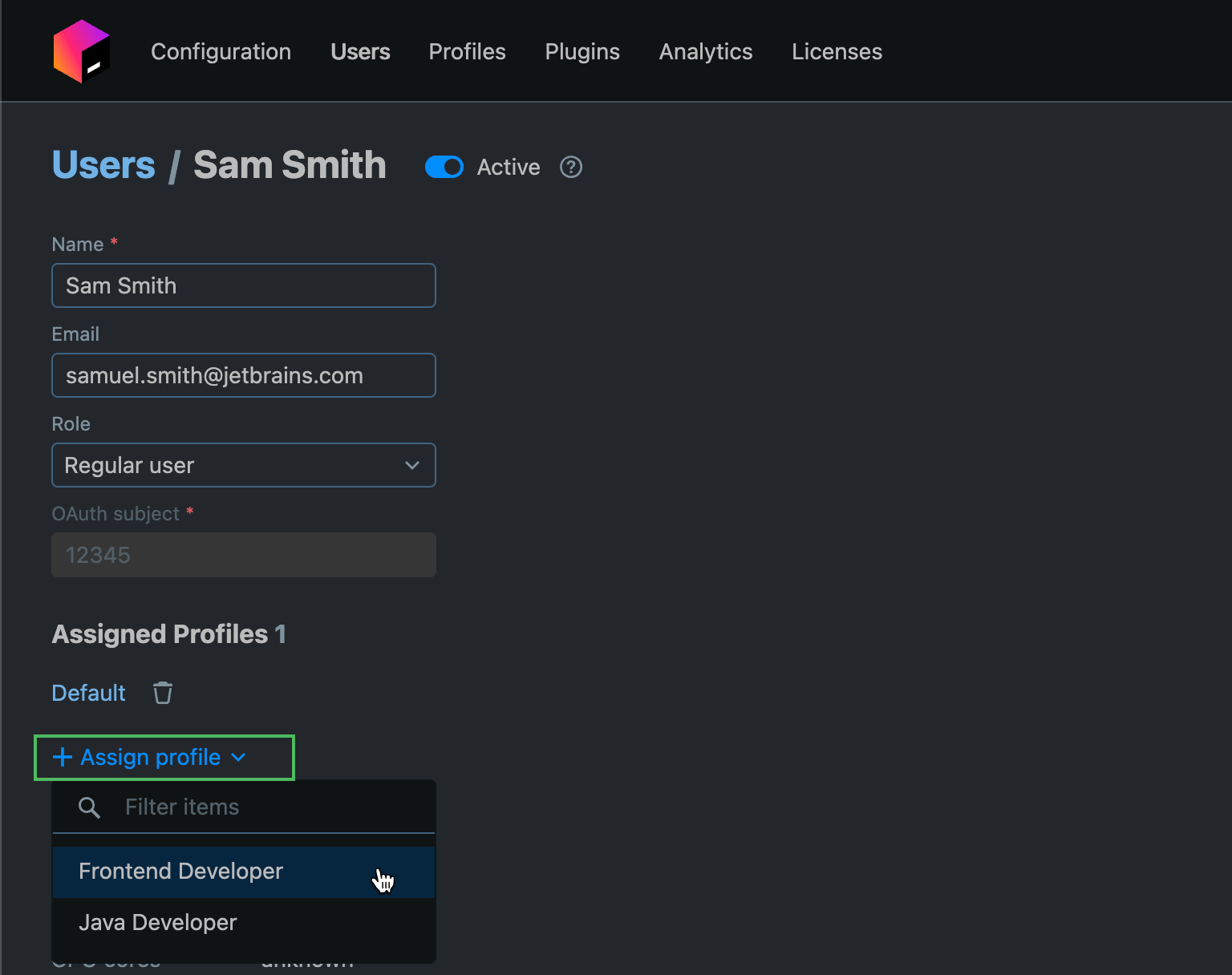
Task: Click the plus icon beside Assign profile
Action: click(x=62, y=757)
